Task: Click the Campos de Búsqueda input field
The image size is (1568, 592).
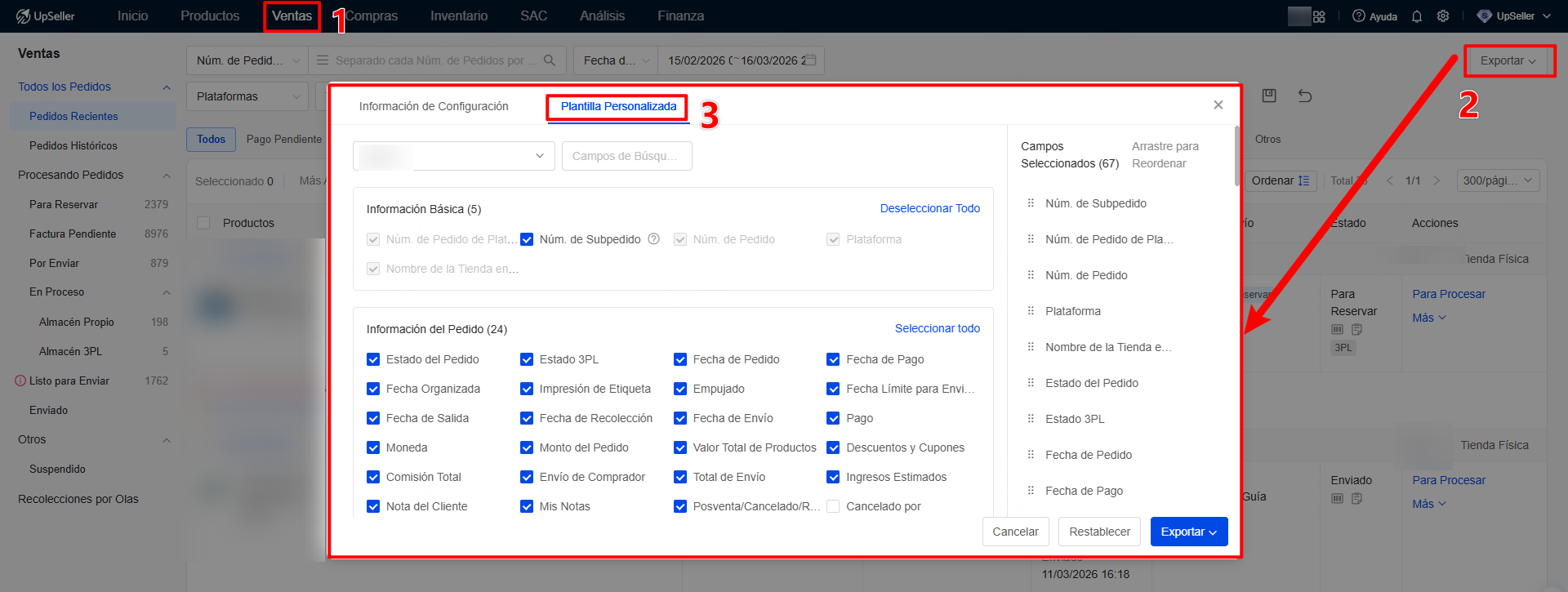Action: [x=626, y=156]
